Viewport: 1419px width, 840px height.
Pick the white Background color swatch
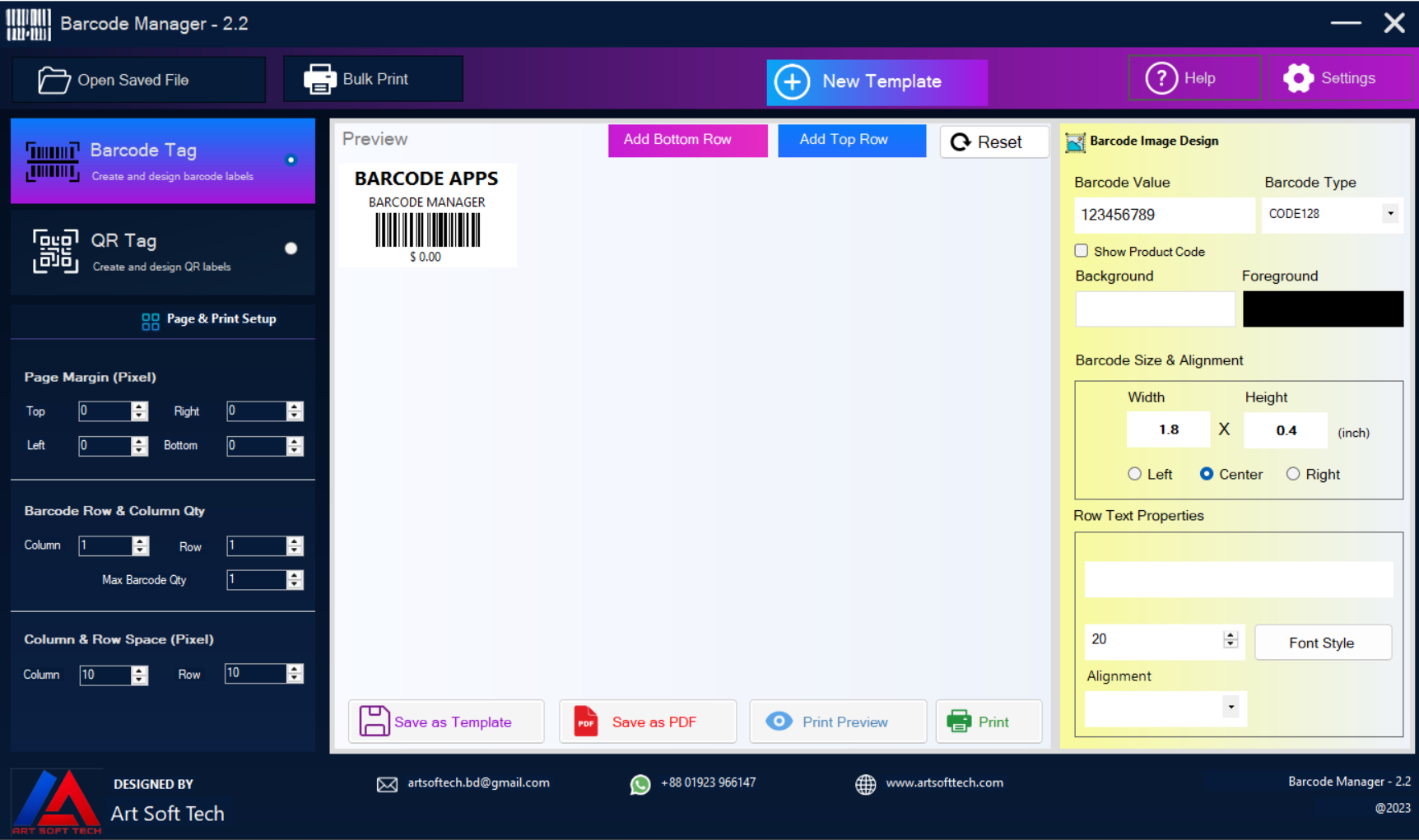coord(1156,309)
